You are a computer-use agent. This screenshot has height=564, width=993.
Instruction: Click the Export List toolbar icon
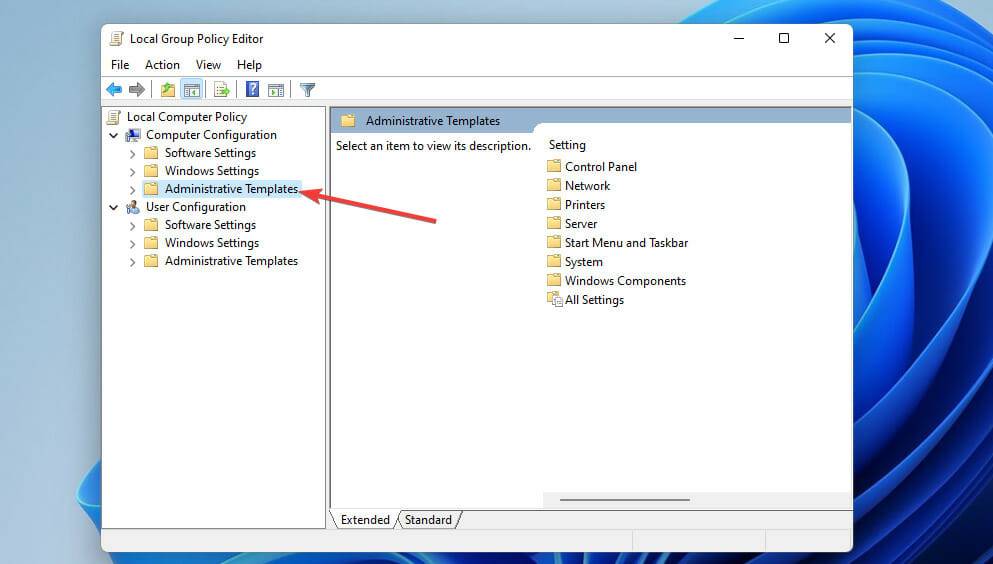coord(222,90)
